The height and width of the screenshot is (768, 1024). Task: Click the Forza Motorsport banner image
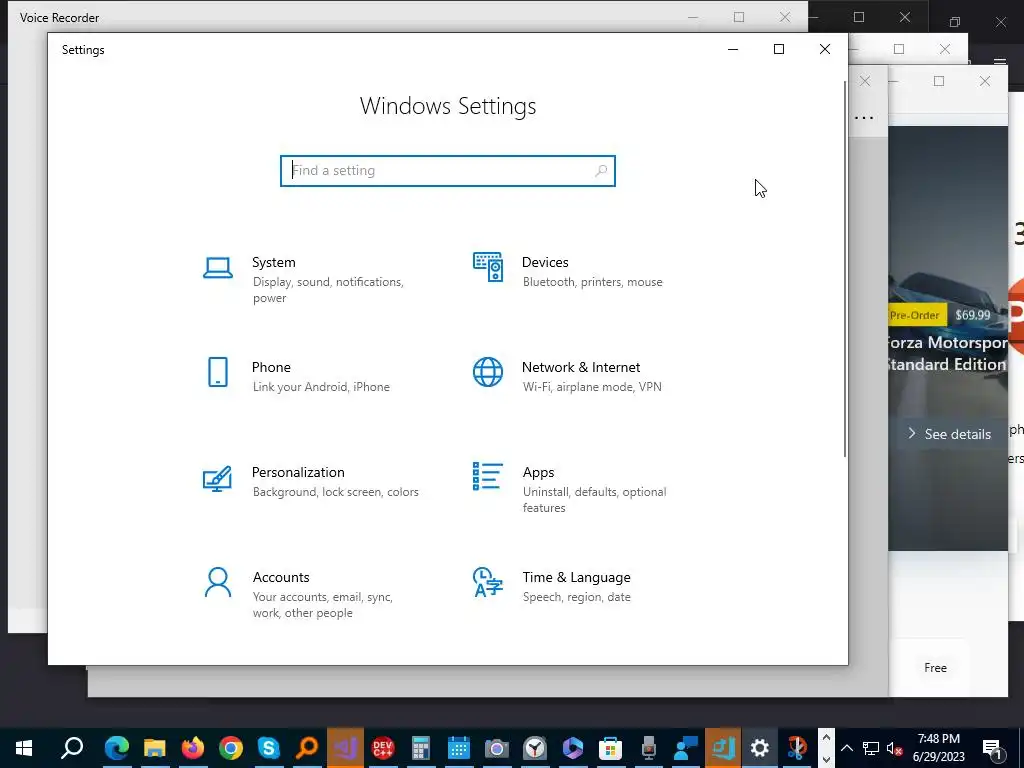pyautogui.click(x=948, y=338)
